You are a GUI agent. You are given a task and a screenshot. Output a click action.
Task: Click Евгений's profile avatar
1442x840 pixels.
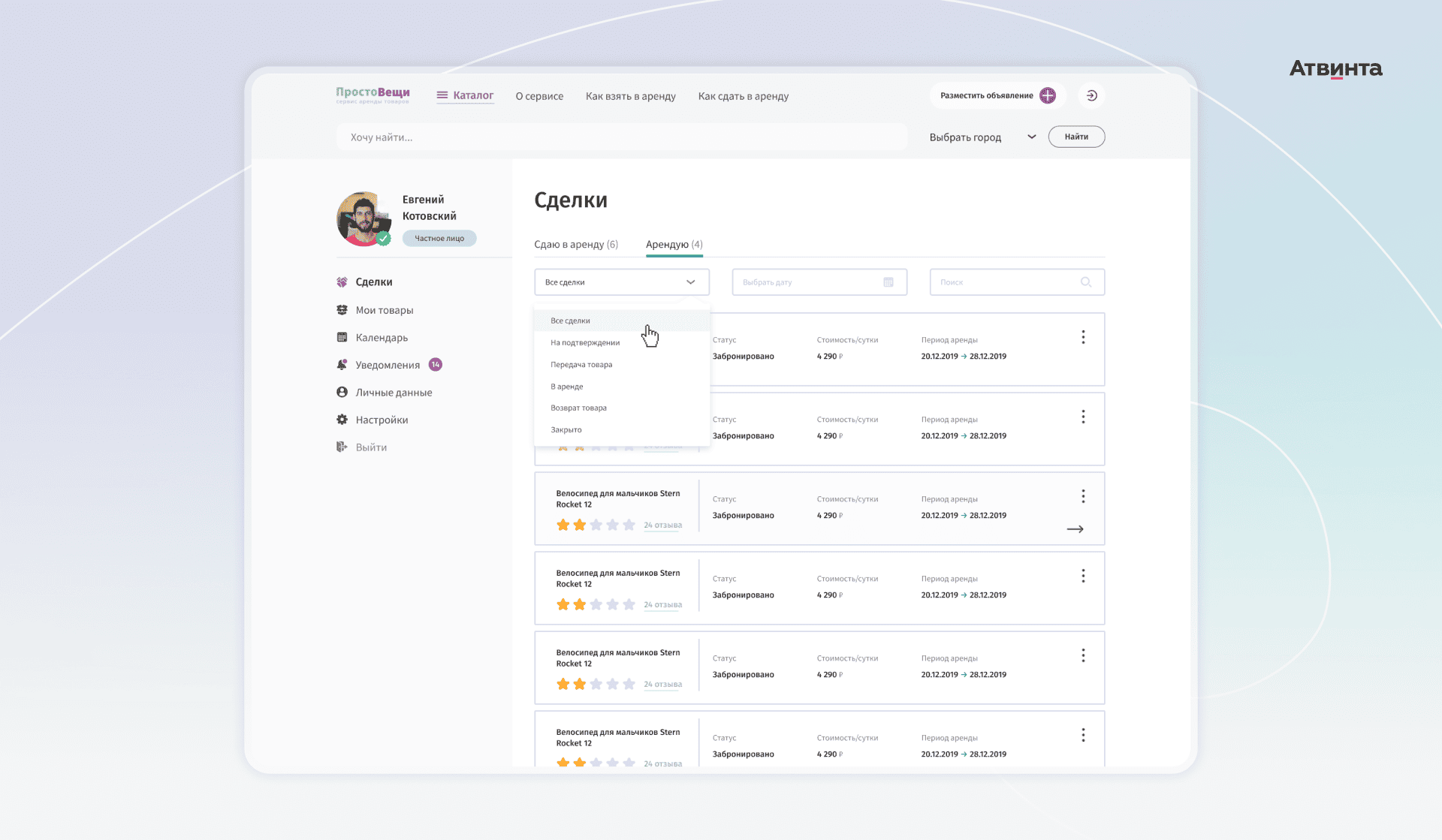point(364,218)
